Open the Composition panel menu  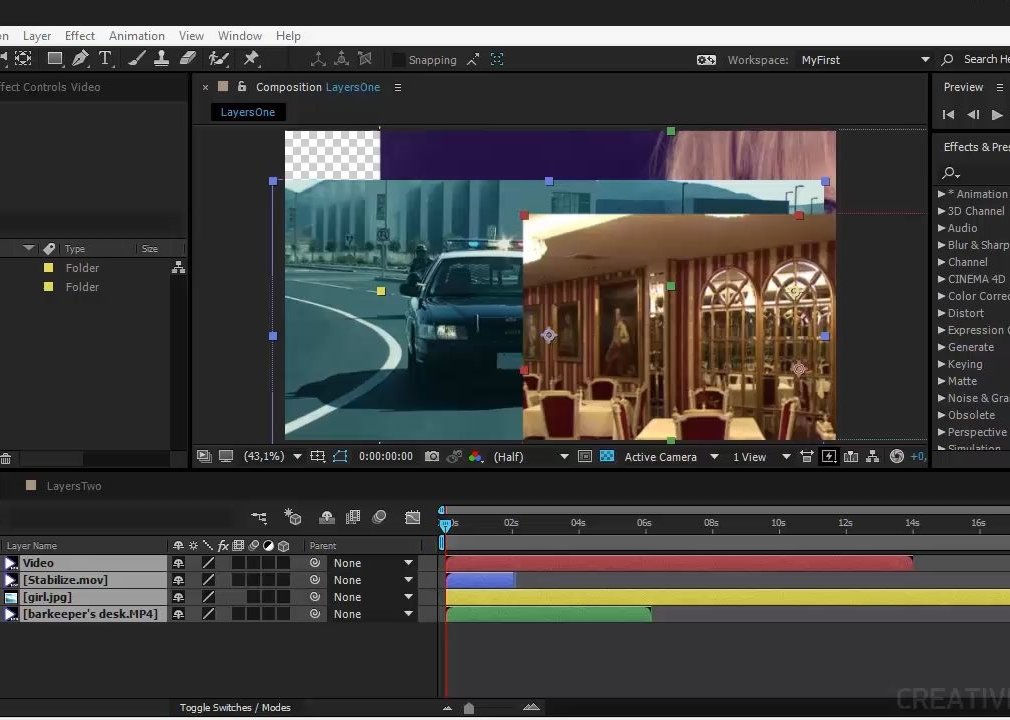398,87
